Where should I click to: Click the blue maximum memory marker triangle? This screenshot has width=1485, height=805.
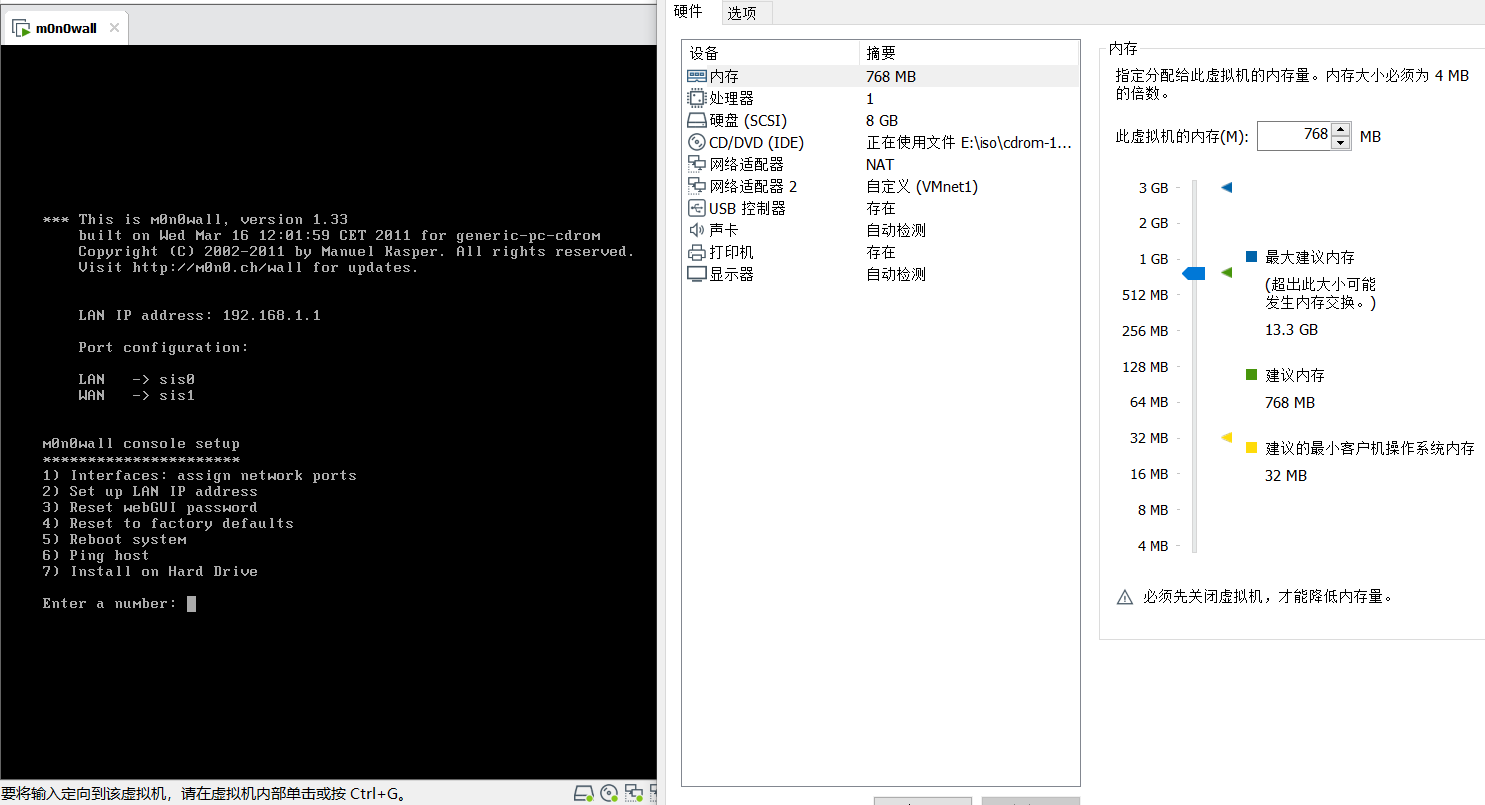[1227, 187]
